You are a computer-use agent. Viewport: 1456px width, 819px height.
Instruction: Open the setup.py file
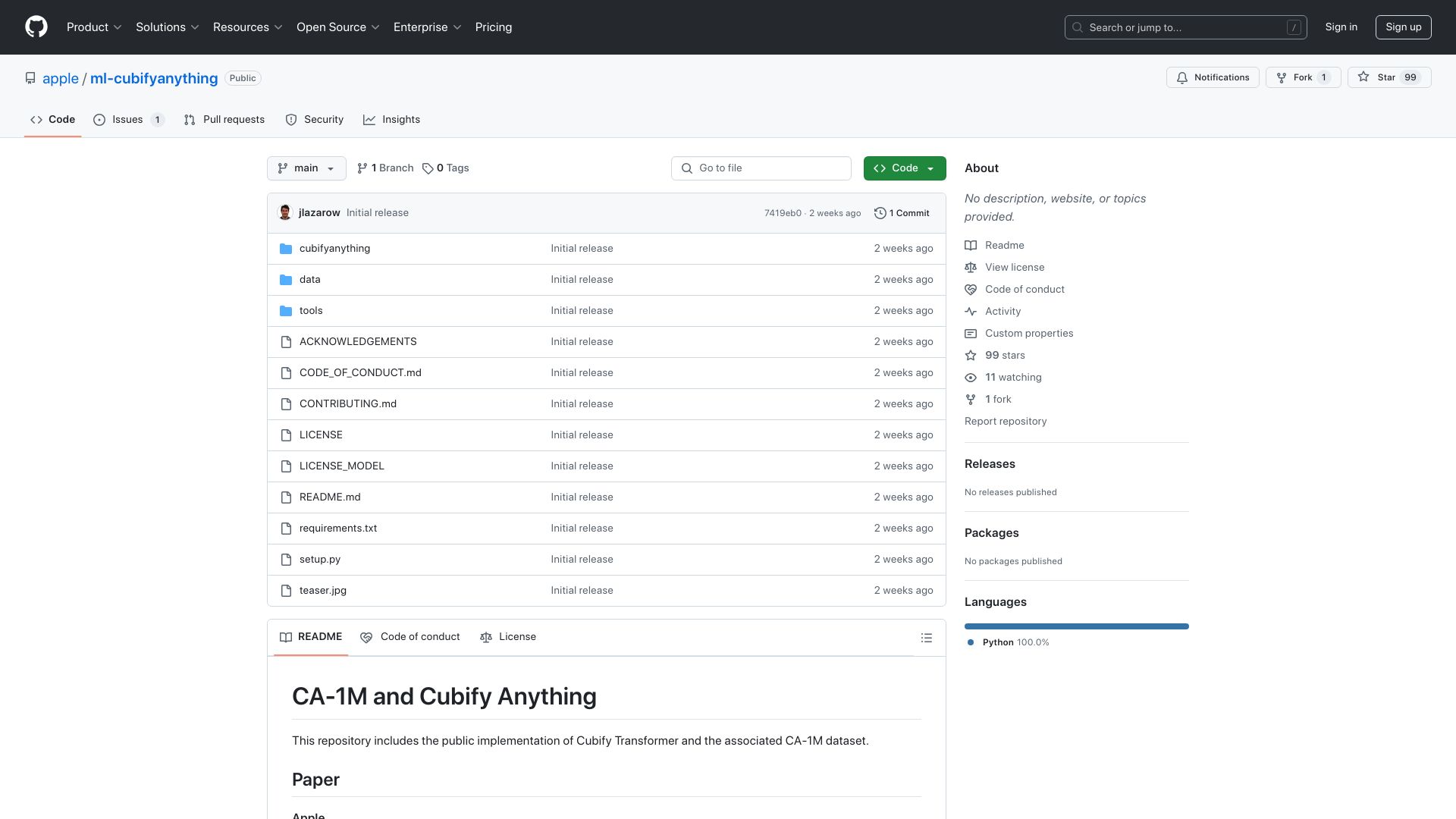320,560
